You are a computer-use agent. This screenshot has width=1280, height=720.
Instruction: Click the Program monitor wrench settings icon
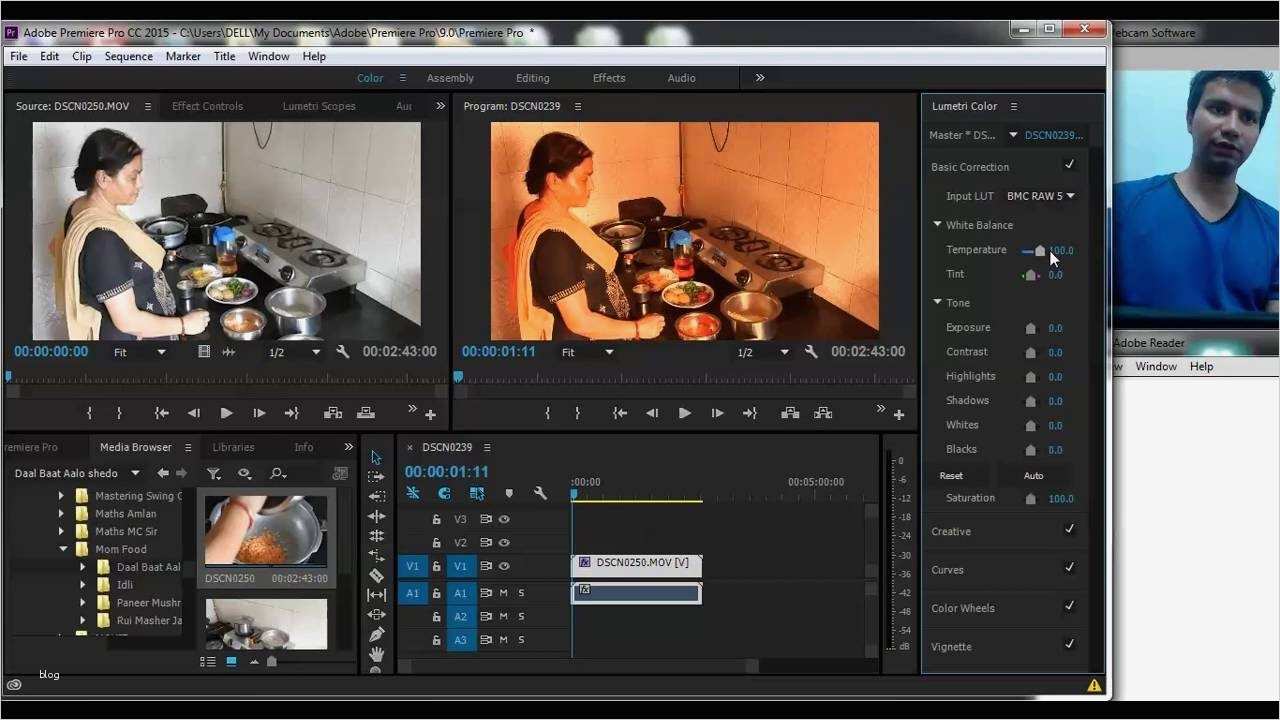click(x=811, y=352)
